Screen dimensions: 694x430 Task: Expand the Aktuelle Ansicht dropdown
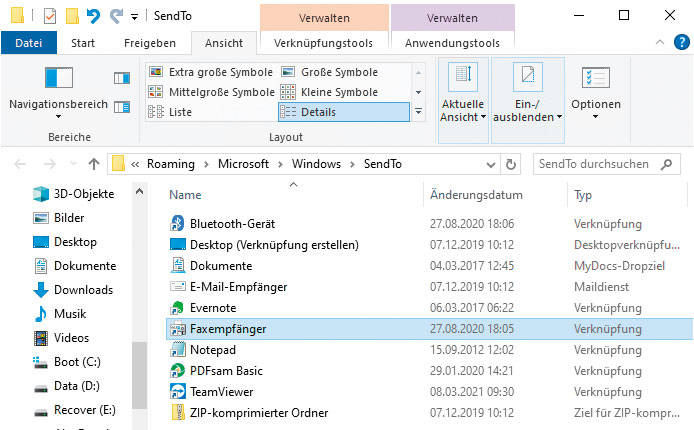[462, 110]
